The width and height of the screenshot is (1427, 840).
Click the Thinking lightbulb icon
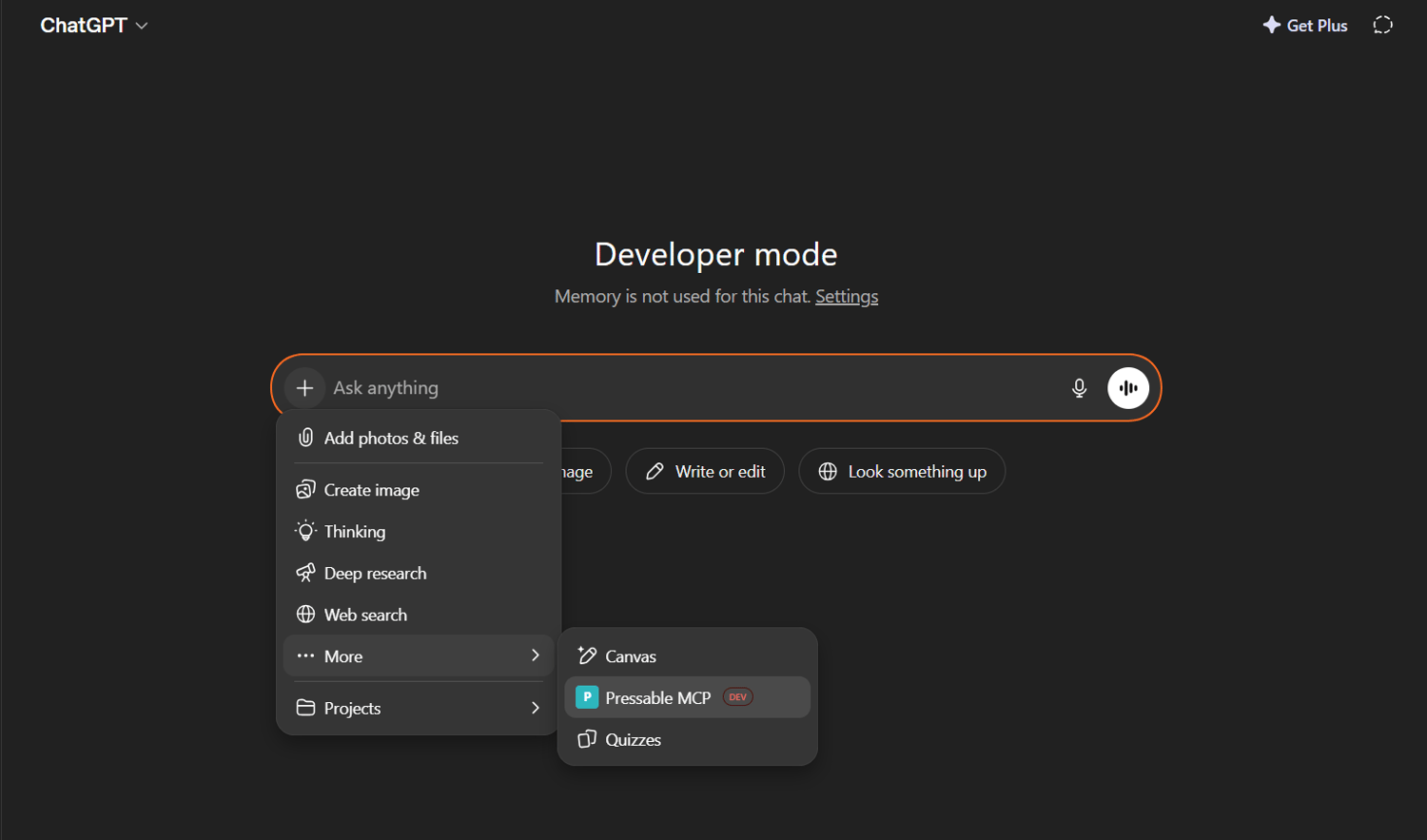pos(305,531)
